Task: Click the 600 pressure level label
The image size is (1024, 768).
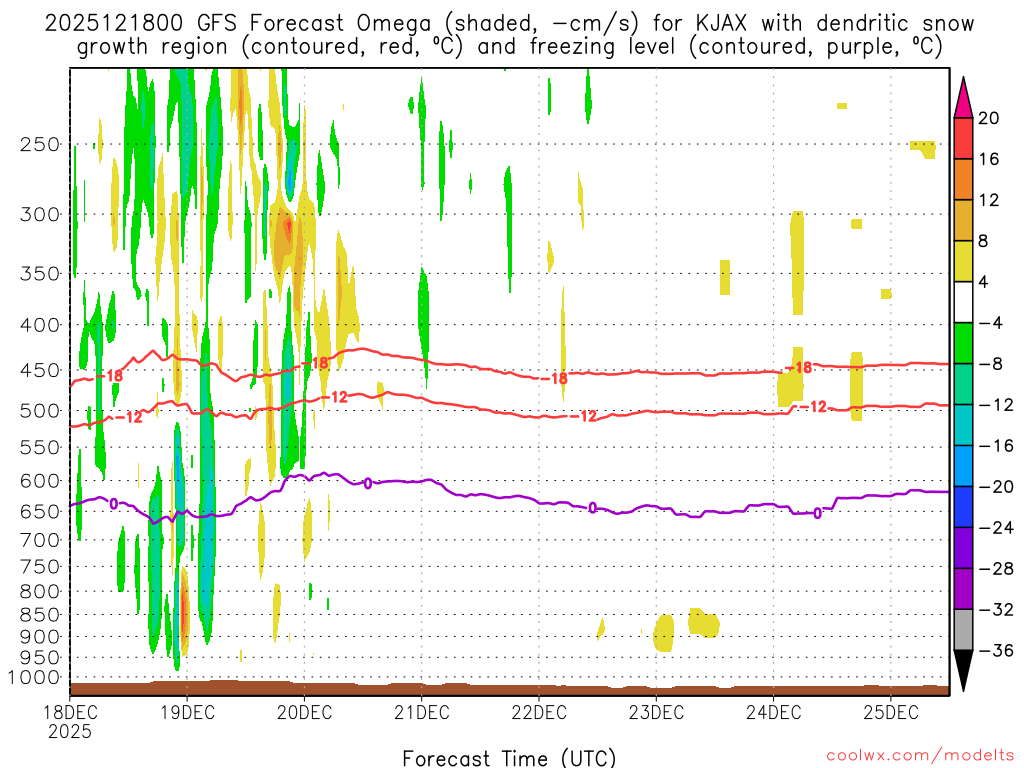Action: click(x=40, y=481)
